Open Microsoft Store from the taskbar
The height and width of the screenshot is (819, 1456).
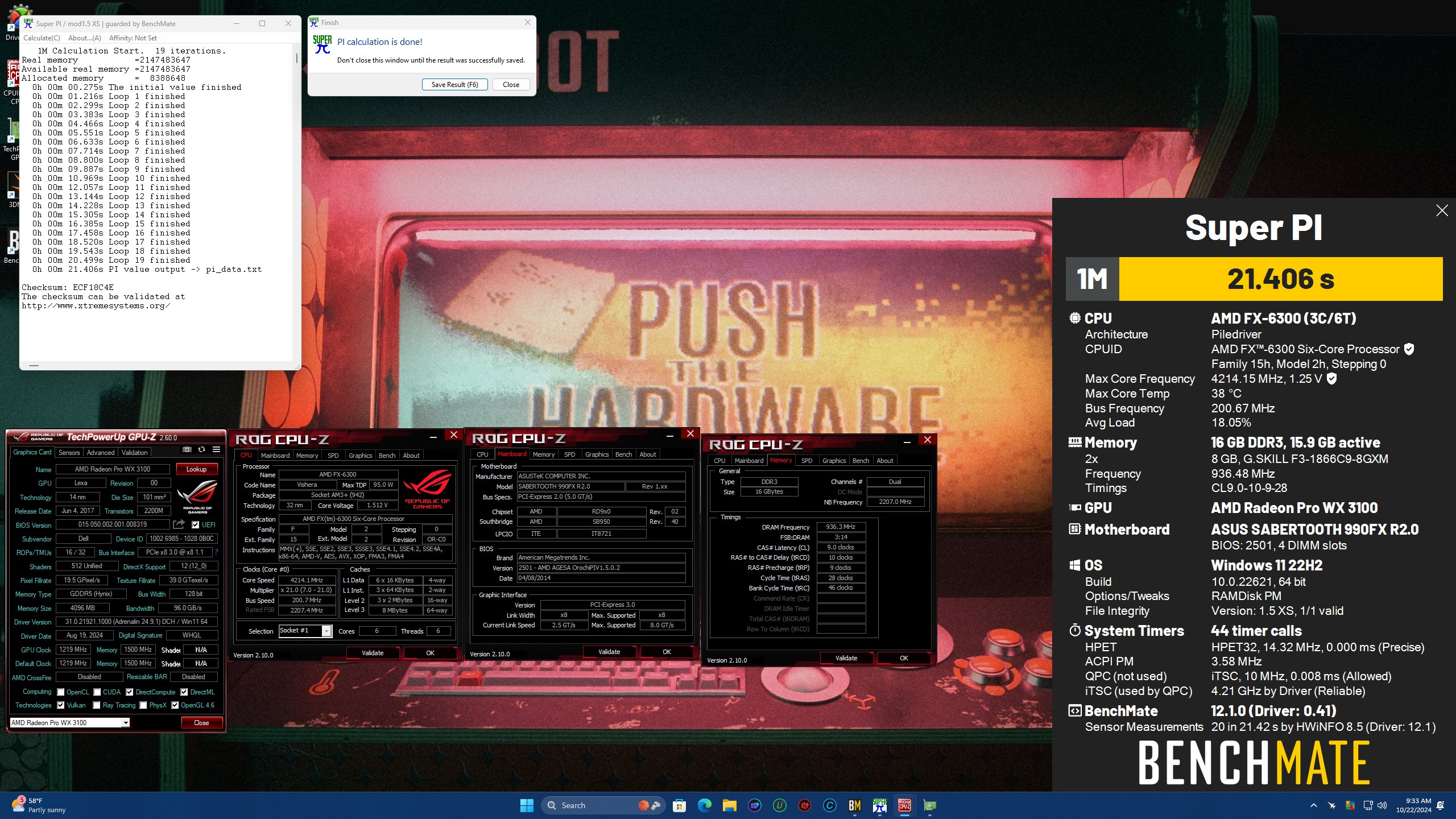[679, 805]
